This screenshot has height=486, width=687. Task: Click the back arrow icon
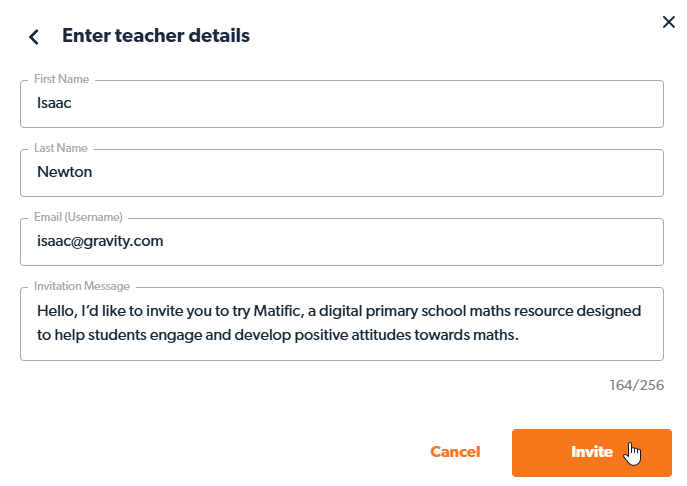pyautogui.click(x=34, y=37)
